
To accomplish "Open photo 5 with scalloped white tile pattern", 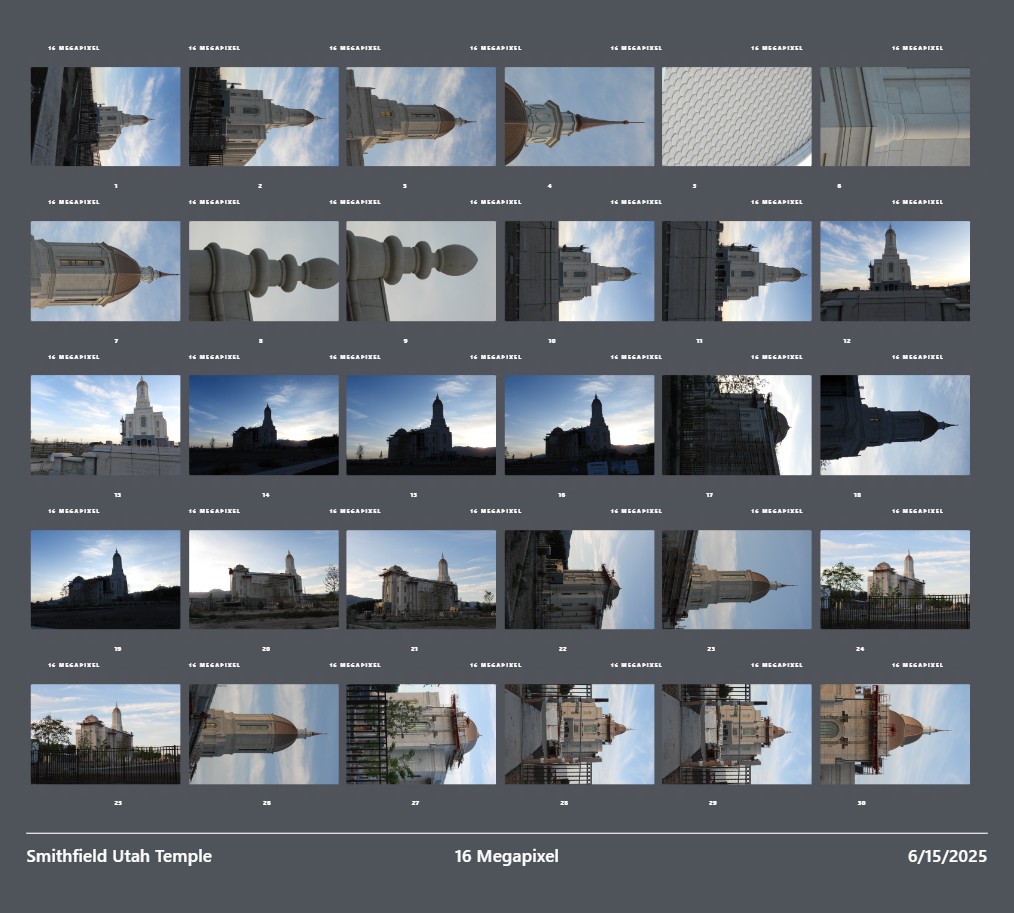I will click(737, 116).
